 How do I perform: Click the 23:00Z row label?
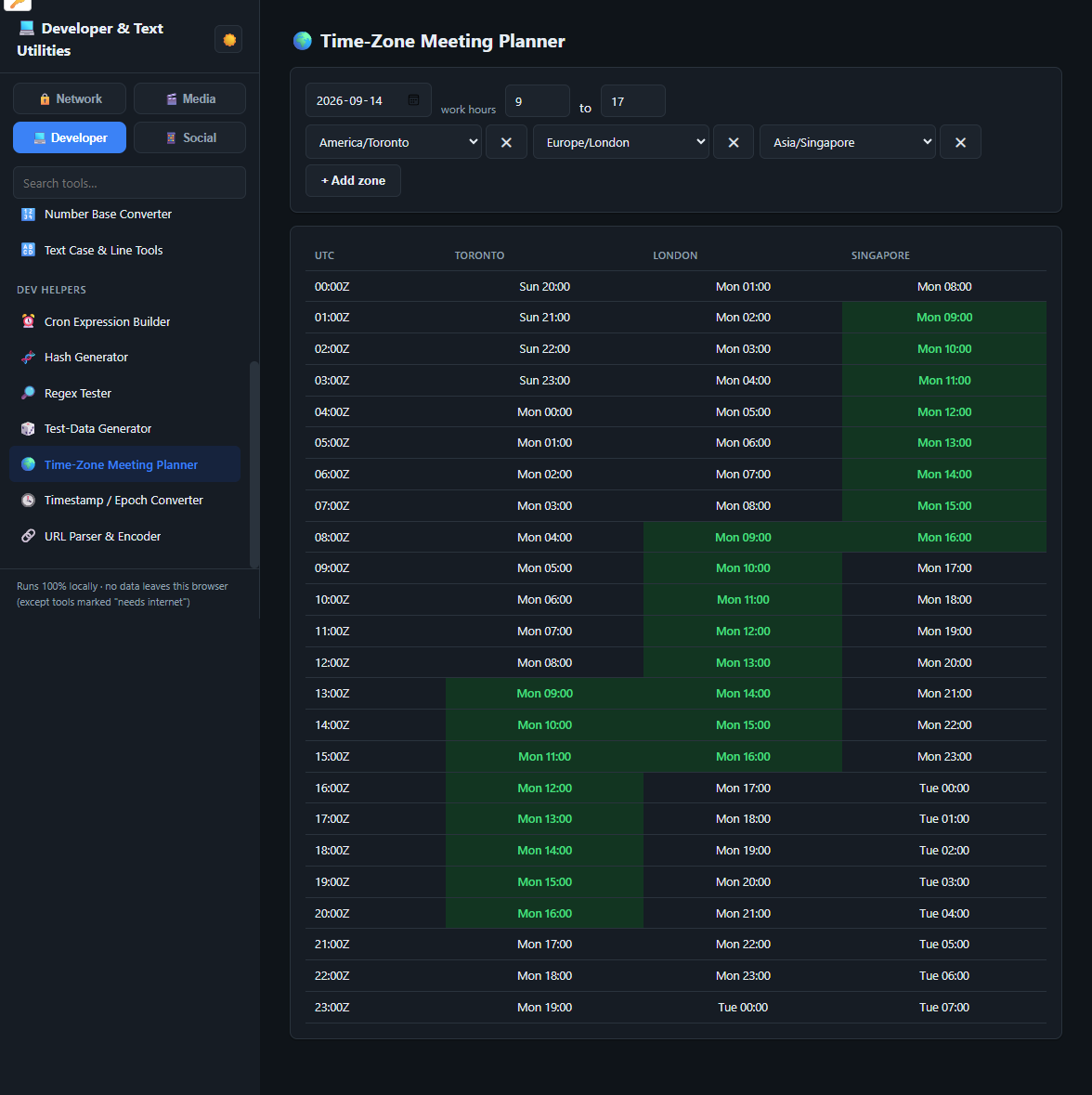(331, 1007)
